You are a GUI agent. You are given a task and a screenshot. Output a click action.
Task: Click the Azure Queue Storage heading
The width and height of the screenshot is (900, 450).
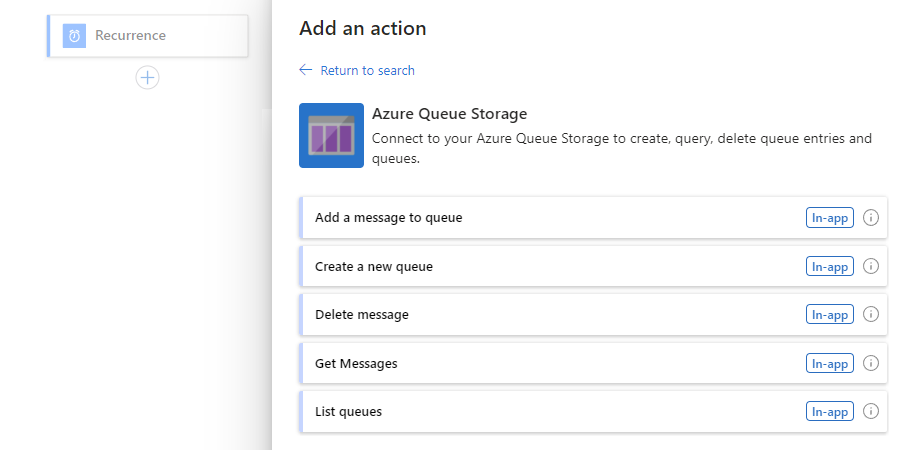pos(449,114)
